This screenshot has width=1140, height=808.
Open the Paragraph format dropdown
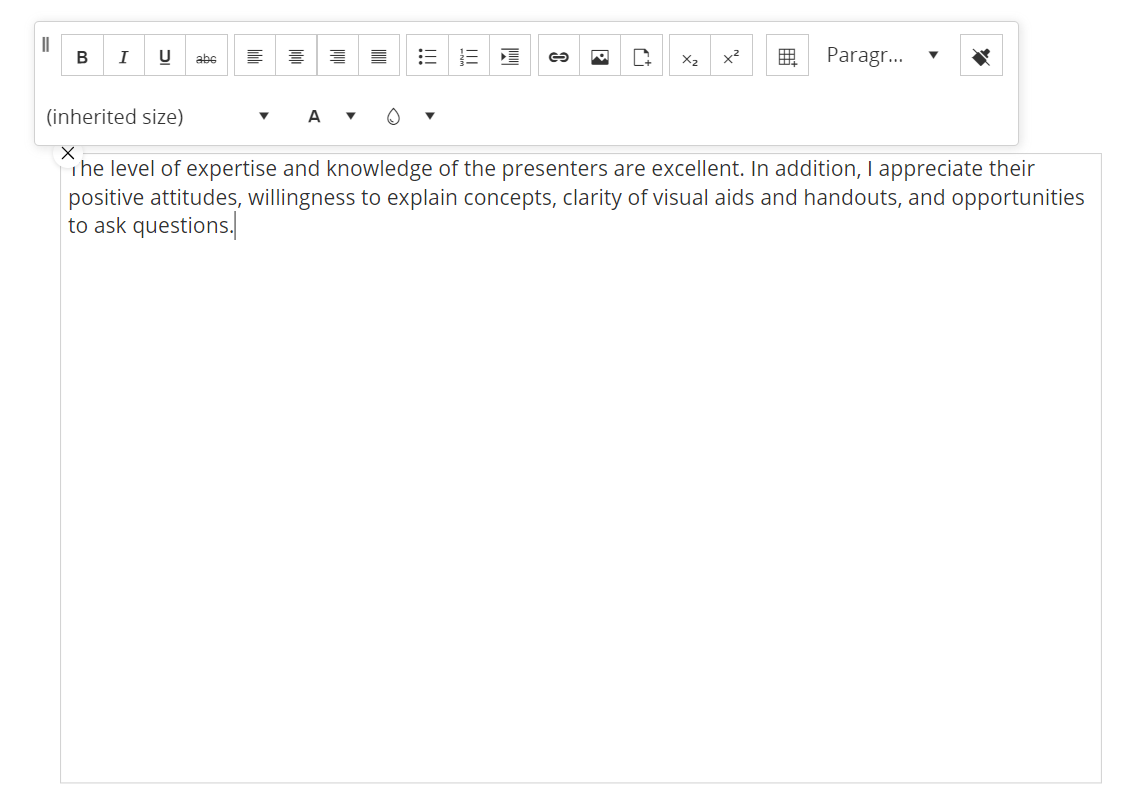pyautogui.click(x=883, y=55)
